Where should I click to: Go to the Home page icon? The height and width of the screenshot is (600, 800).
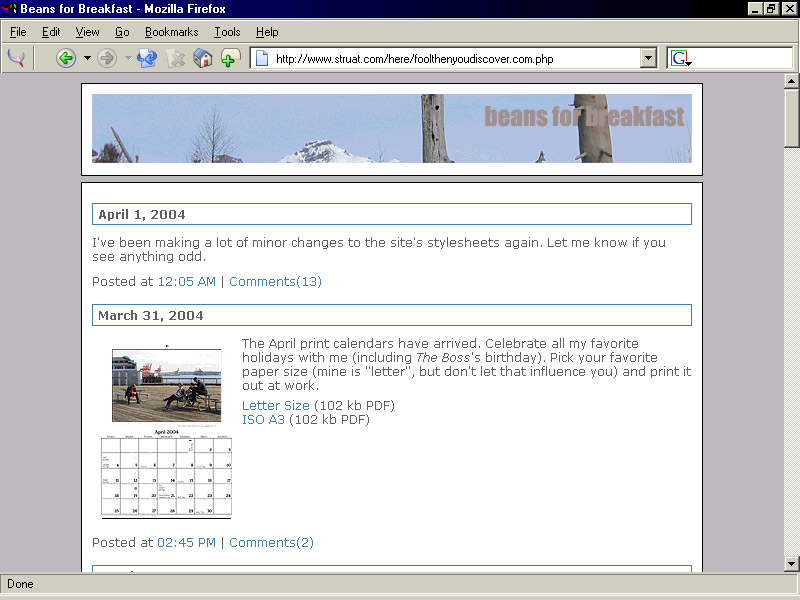click(x=203, y=58)
